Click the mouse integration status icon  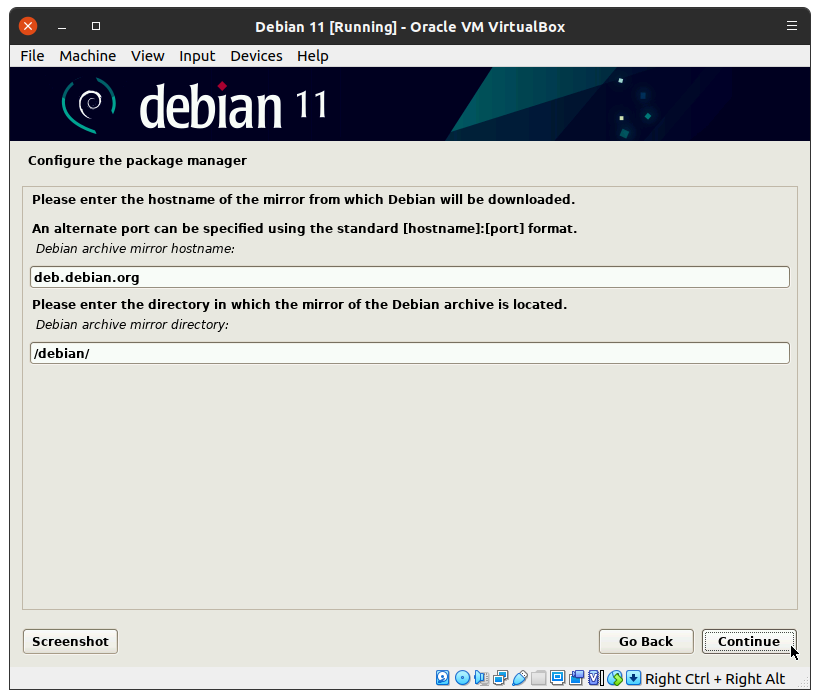pos(614,678)
